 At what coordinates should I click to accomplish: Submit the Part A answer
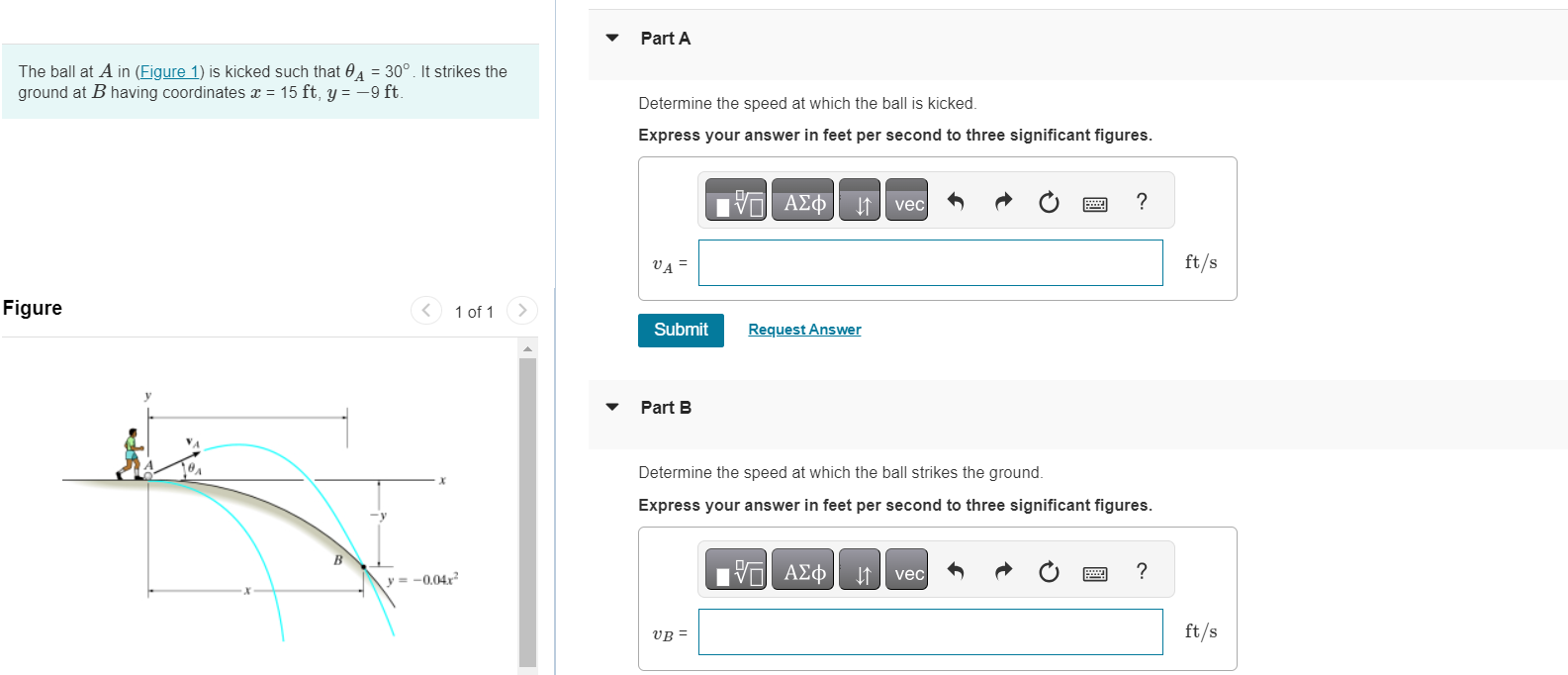coord(681,331)
